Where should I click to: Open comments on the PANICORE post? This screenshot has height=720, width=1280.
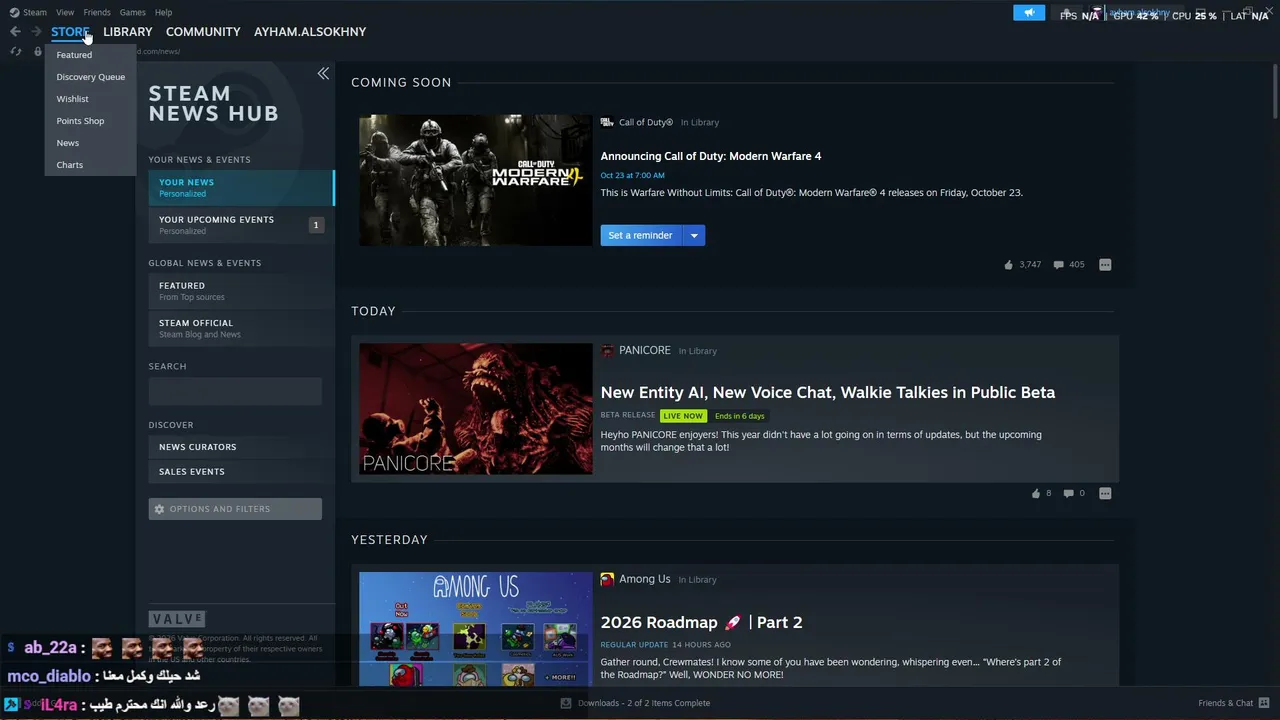(1068, 493)
